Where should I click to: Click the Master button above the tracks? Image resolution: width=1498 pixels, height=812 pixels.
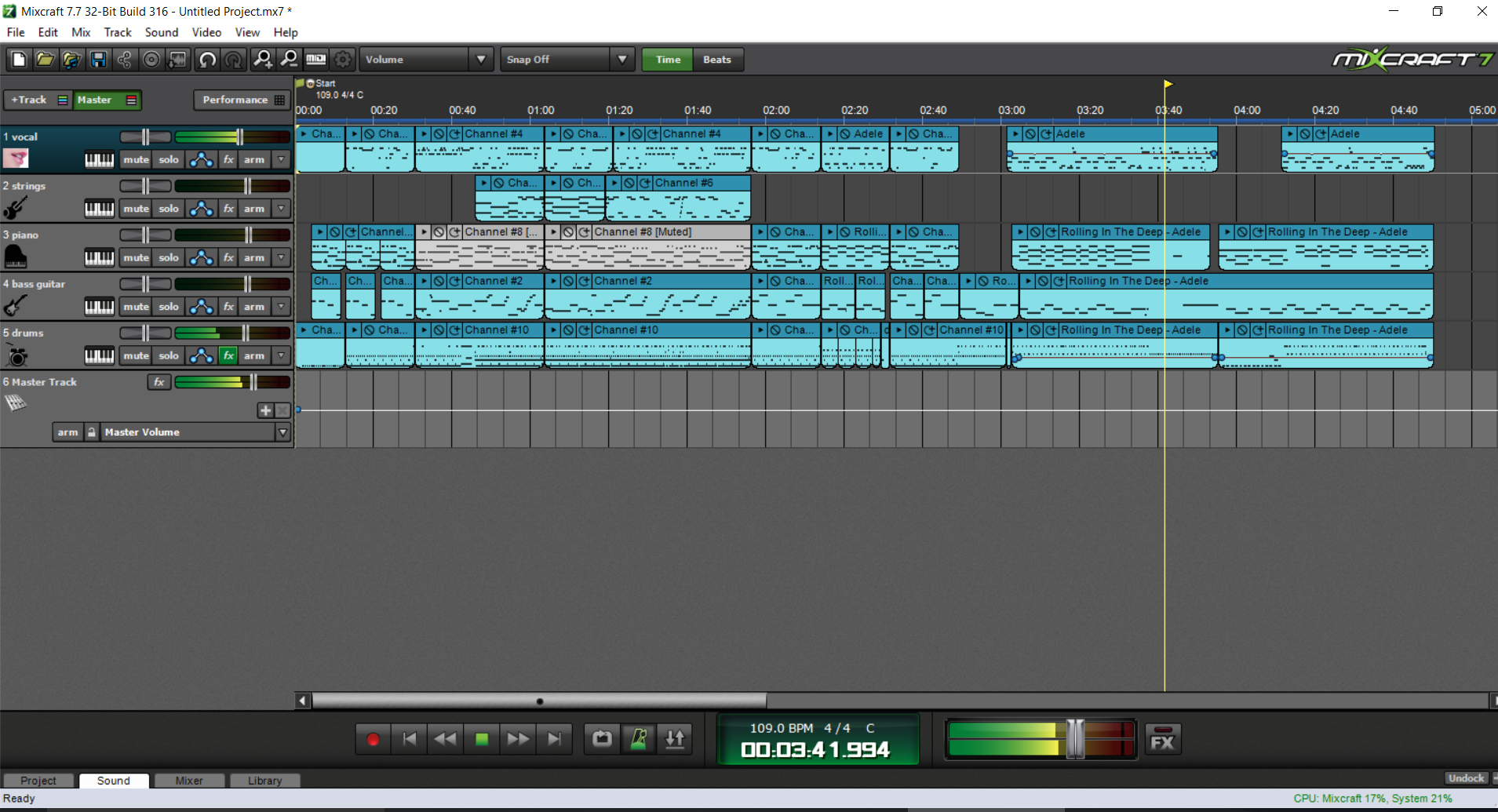point(108,100)
